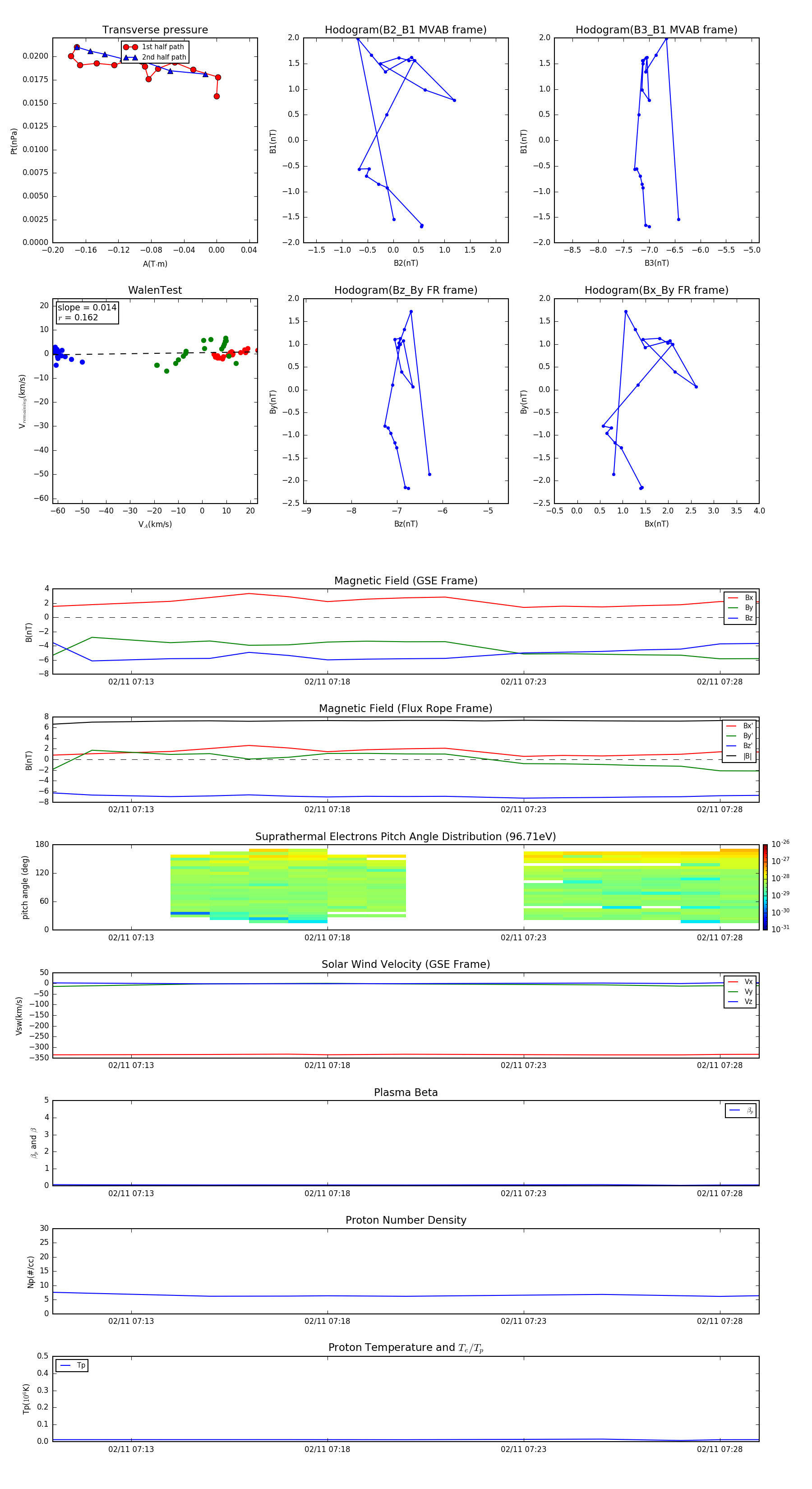Click the 'Solar Wind Velocity (GSE Frame)' title
This screenshot has height=1489, width=812.
406,965
